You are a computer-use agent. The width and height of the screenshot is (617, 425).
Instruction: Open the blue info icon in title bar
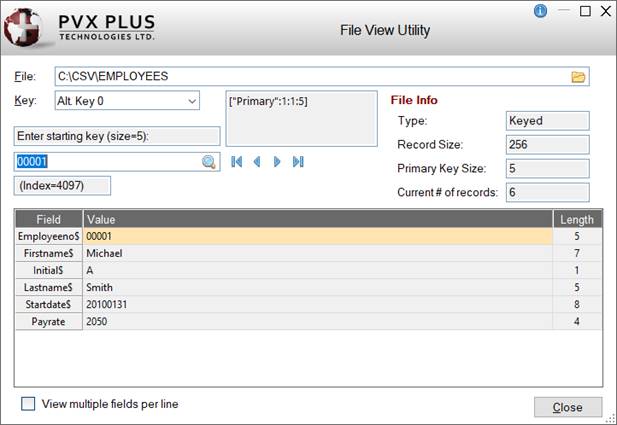[x=541, y=11]
